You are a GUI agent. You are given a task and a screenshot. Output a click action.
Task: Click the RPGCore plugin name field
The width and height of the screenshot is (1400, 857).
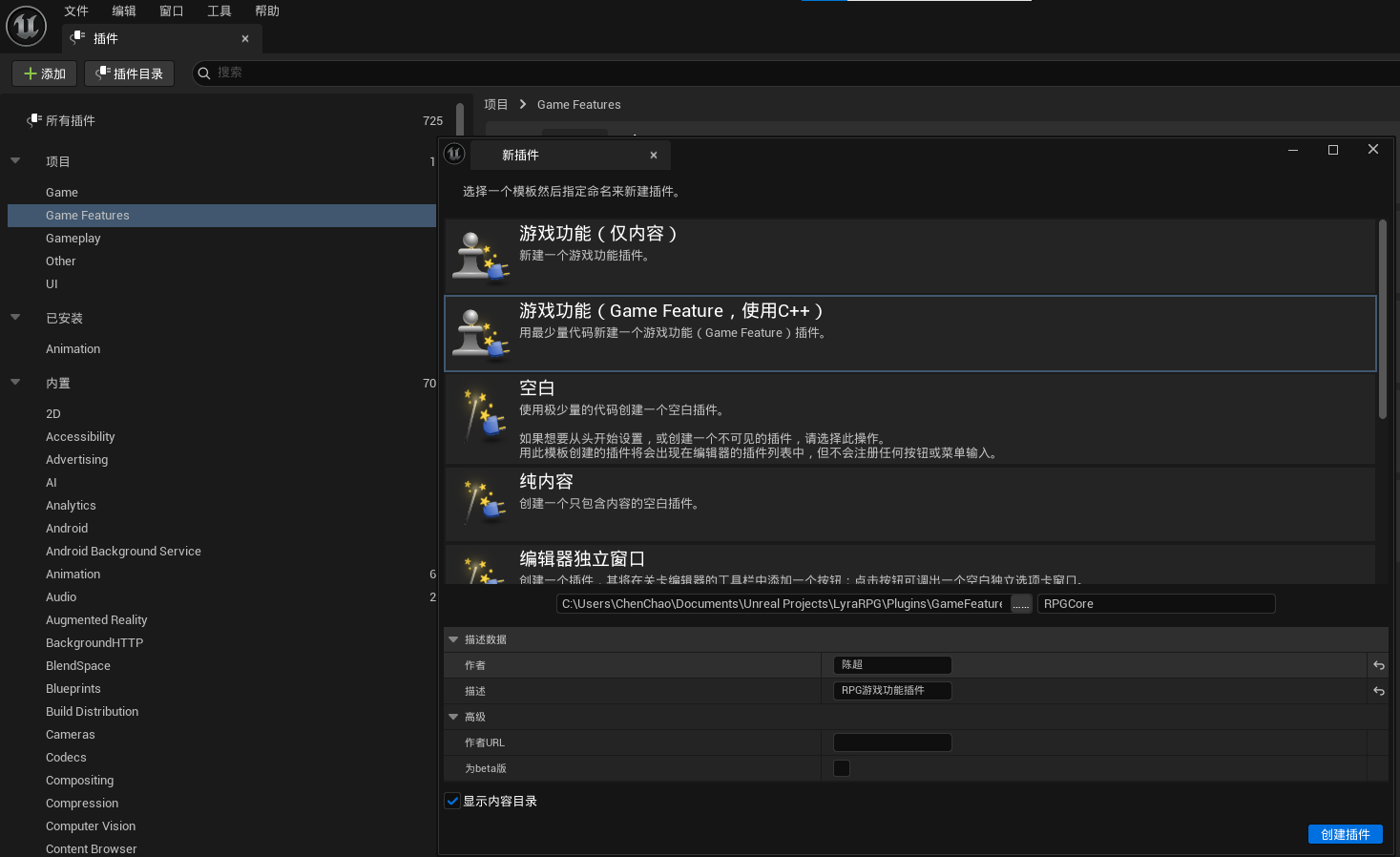point(1156,604)
